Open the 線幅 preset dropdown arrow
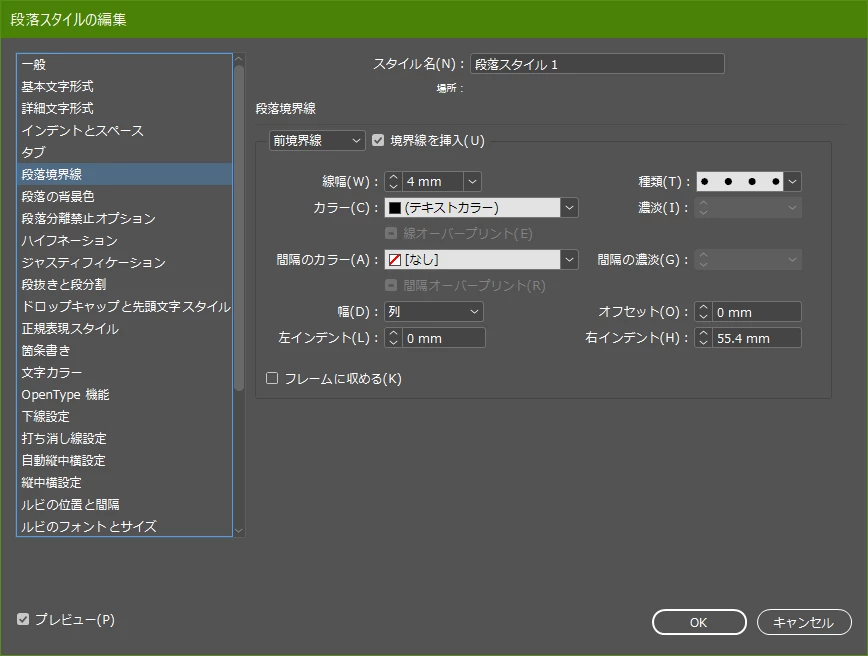This screenshot has height=656, width=868. tap(472, 182)
